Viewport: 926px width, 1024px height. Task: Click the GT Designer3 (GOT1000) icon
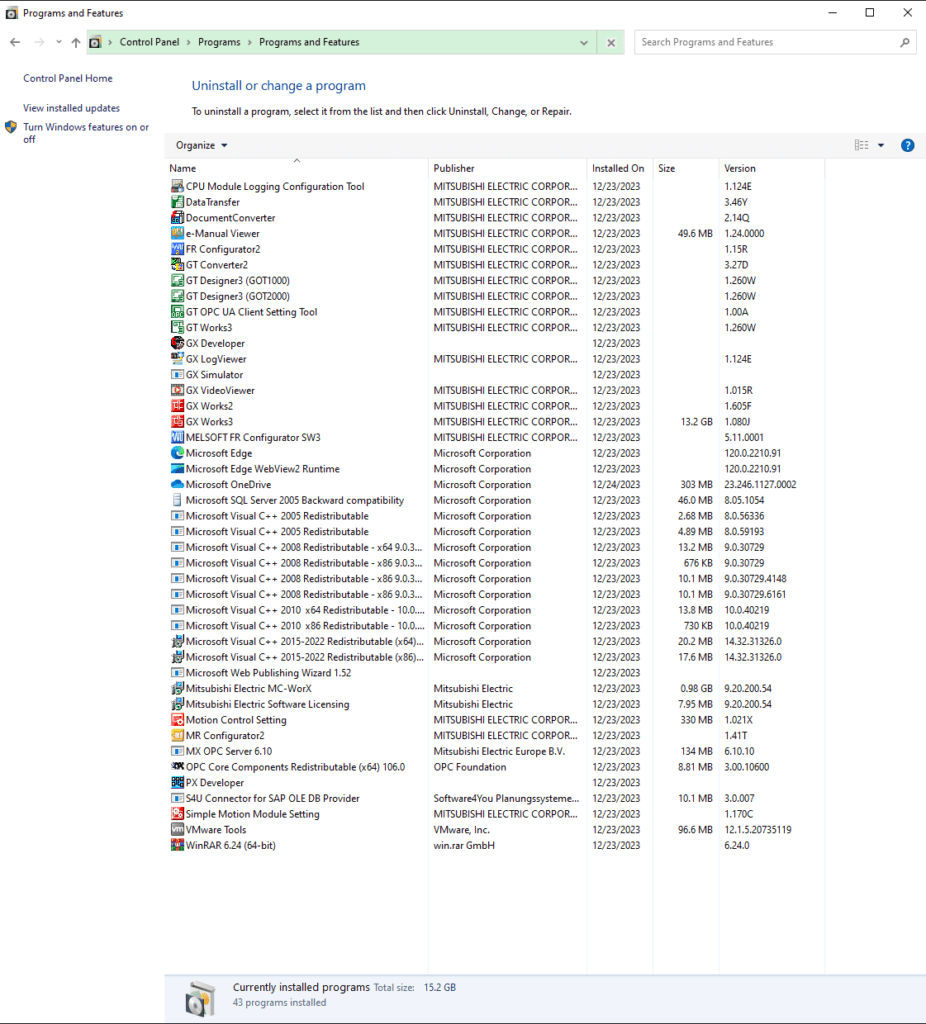coord(177,280)
